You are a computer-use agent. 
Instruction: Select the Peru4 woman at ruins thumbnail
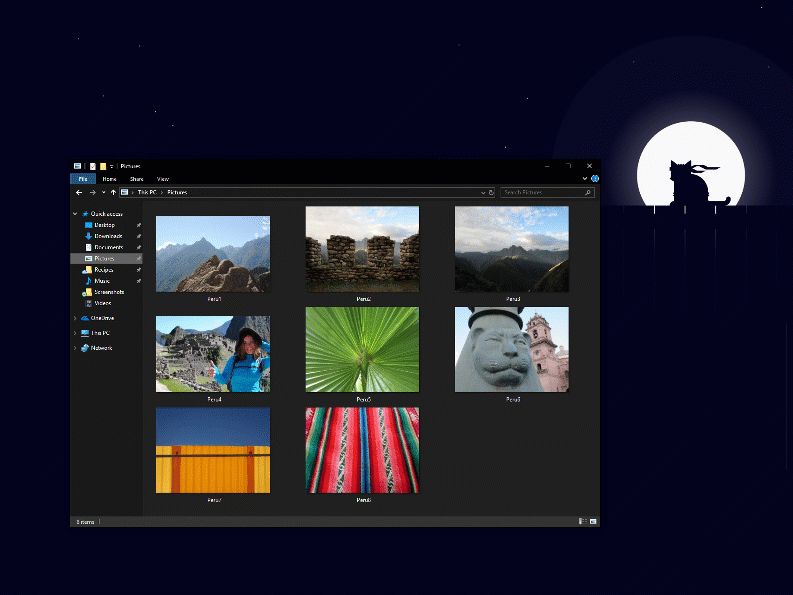click(x=213, y=354)
